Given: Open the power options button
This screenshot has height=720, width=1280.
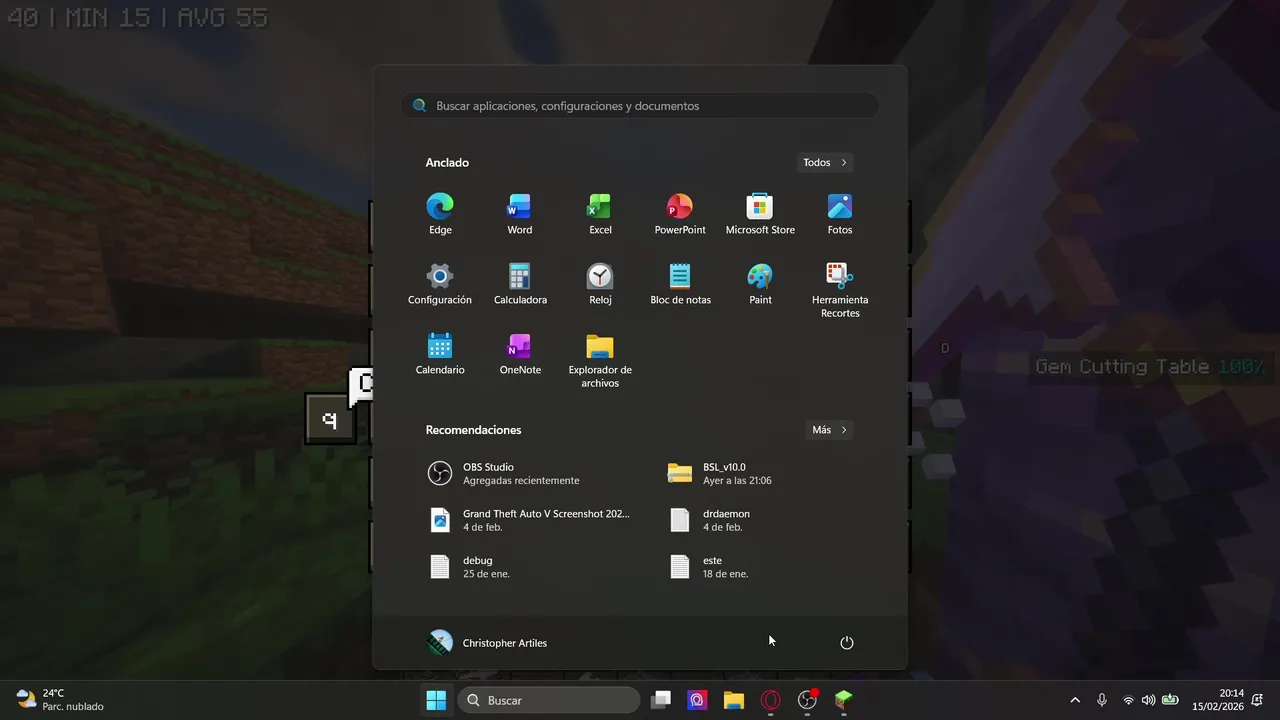Looking at the screenshot, I should point(847,643).
